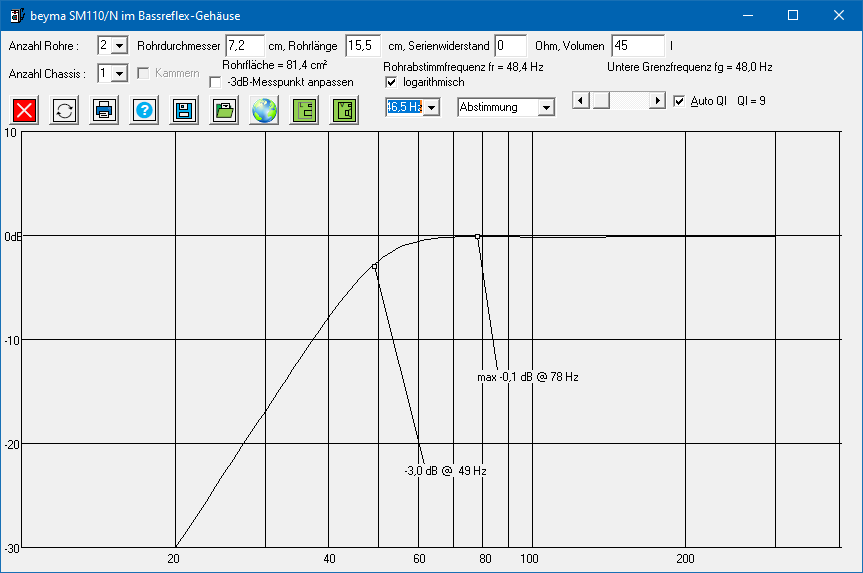Open the Anzahl Rohre dropdown

tap(119, 46)
